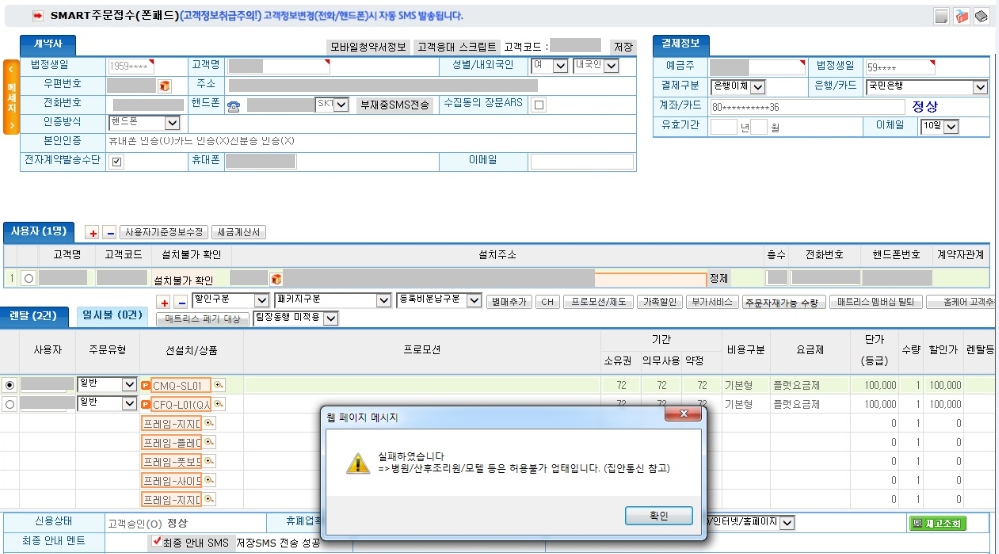Image resolution: width=999 pixels, height=554 pixels.
Task: Click the search icon in first 프레임-지지대 row
Action: 209,423
